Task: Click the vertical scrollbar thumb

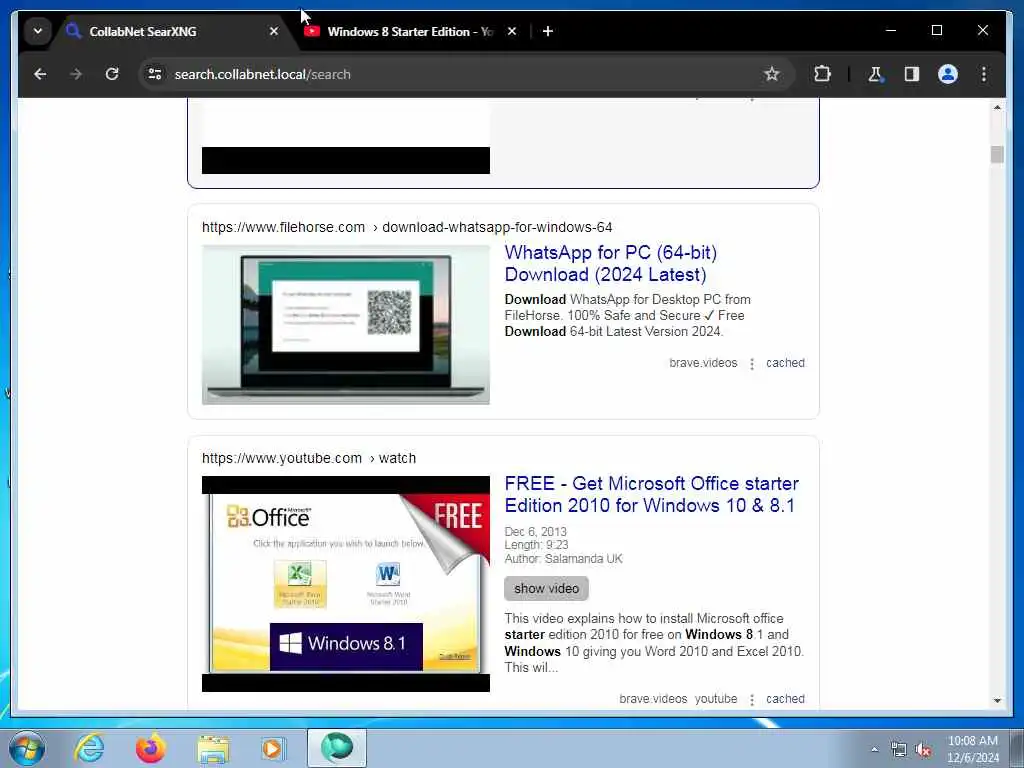Action: (x=997, y=155)
